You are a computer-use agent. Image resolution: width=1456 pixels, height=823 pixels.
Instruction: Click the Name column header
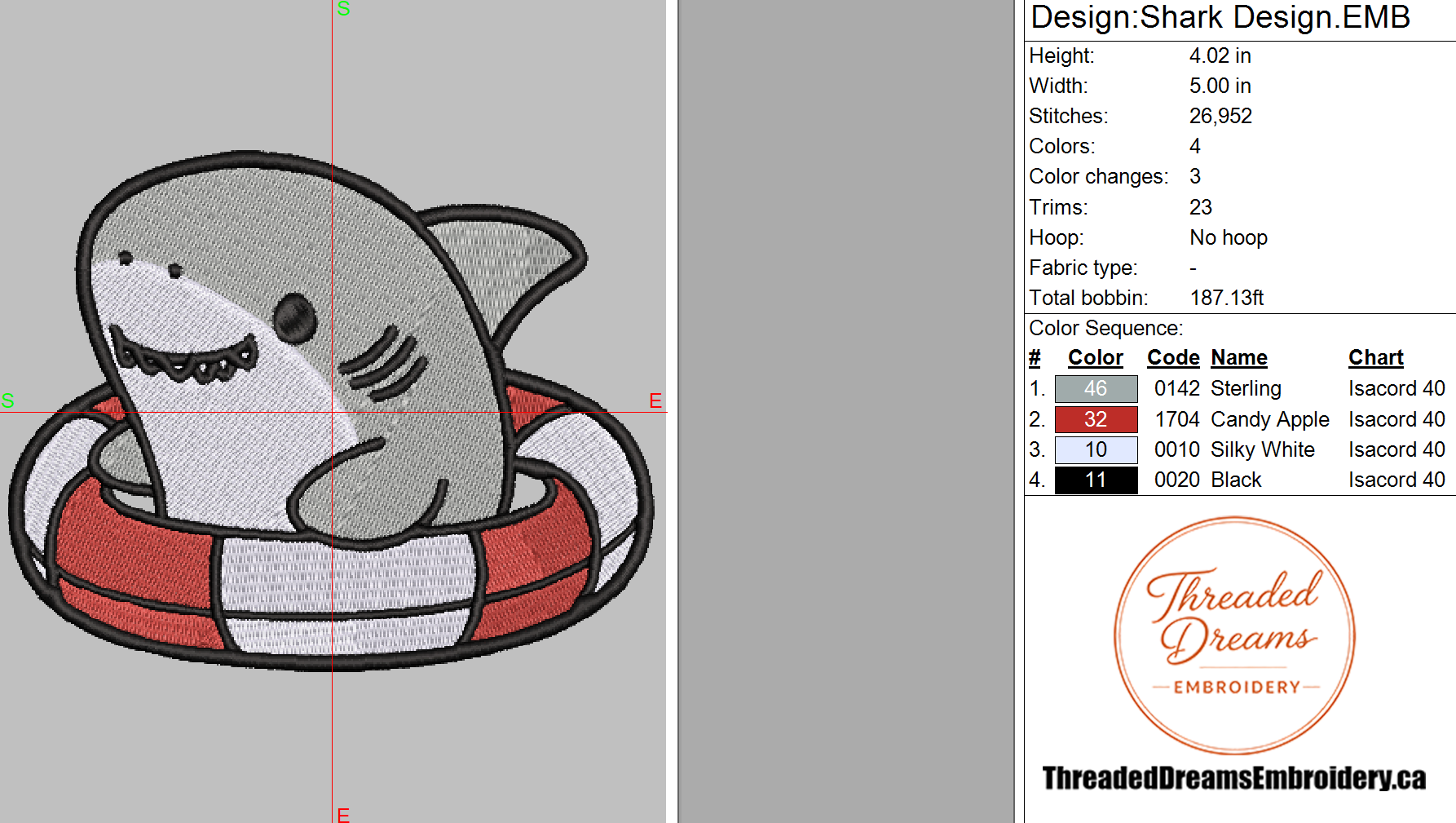click(x=1239, y=358)
